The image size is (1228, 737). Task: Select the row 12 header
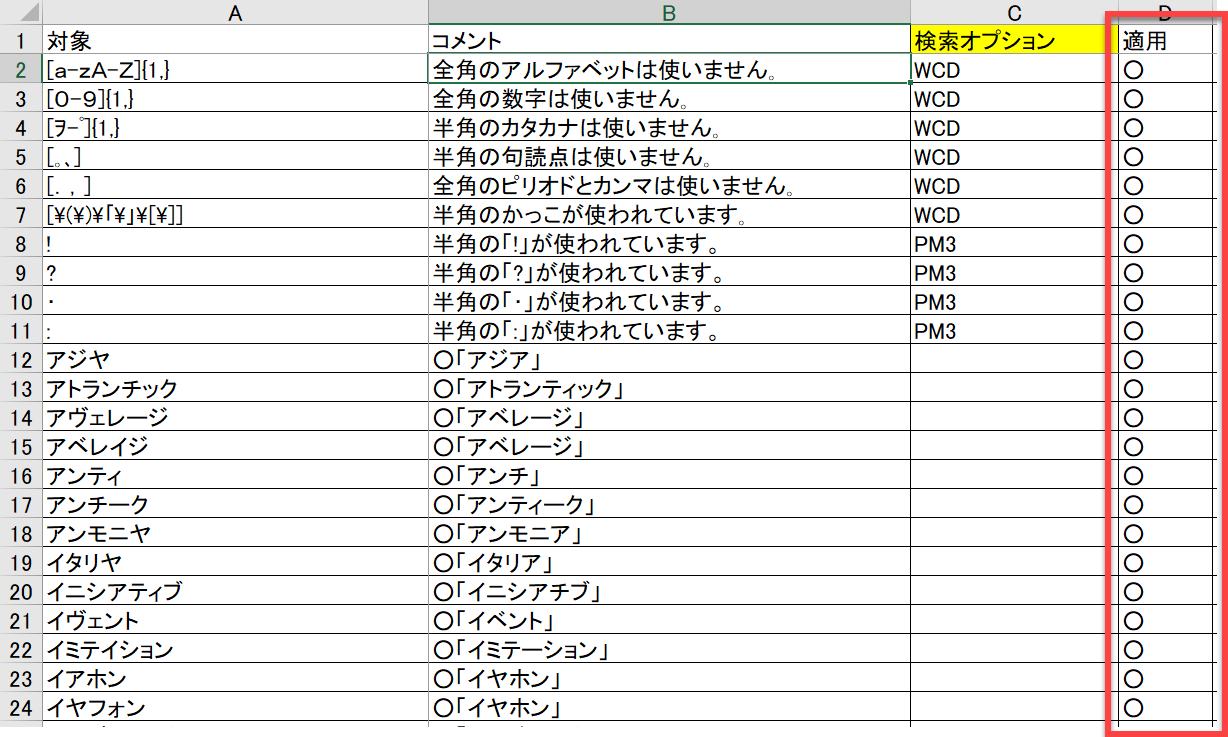(21, 360)
